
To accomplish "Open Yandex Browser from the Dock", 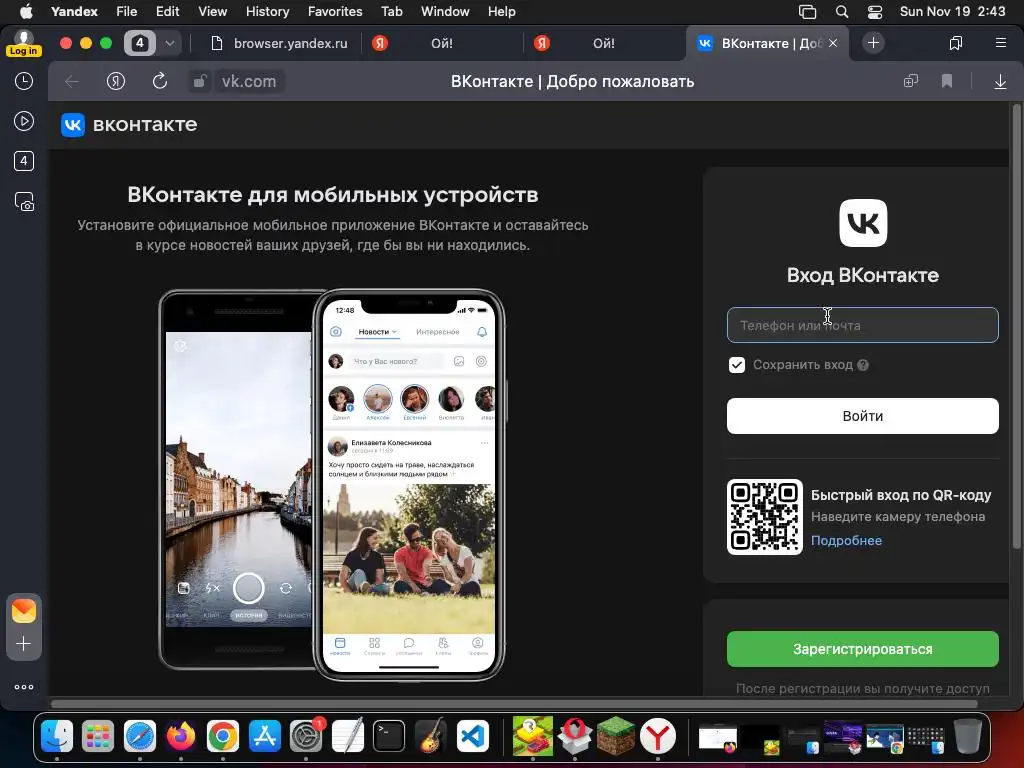I will pos(658,737).
